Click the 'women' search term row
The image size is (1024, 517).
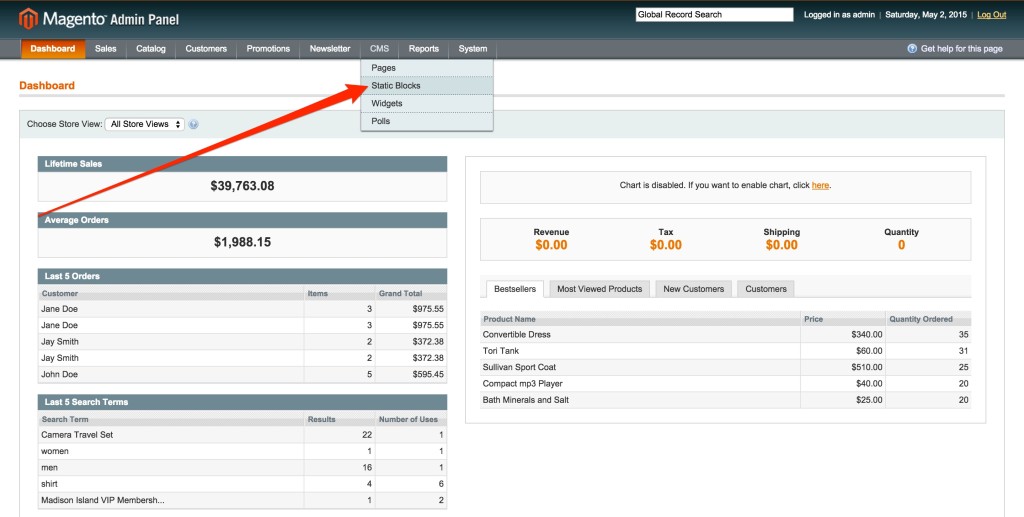[242, 451]
